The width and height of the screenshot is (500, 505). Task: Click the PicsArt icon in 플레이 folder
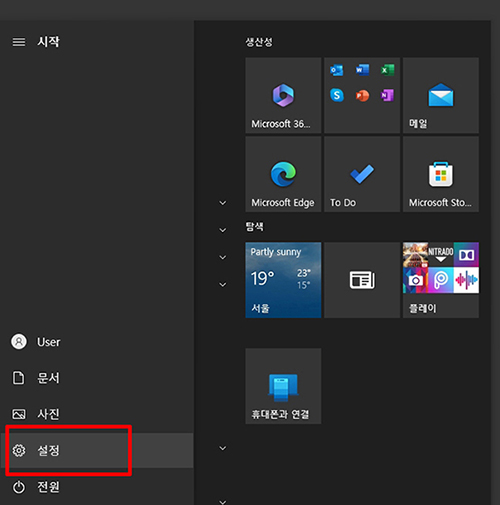[x=441, y=280]
